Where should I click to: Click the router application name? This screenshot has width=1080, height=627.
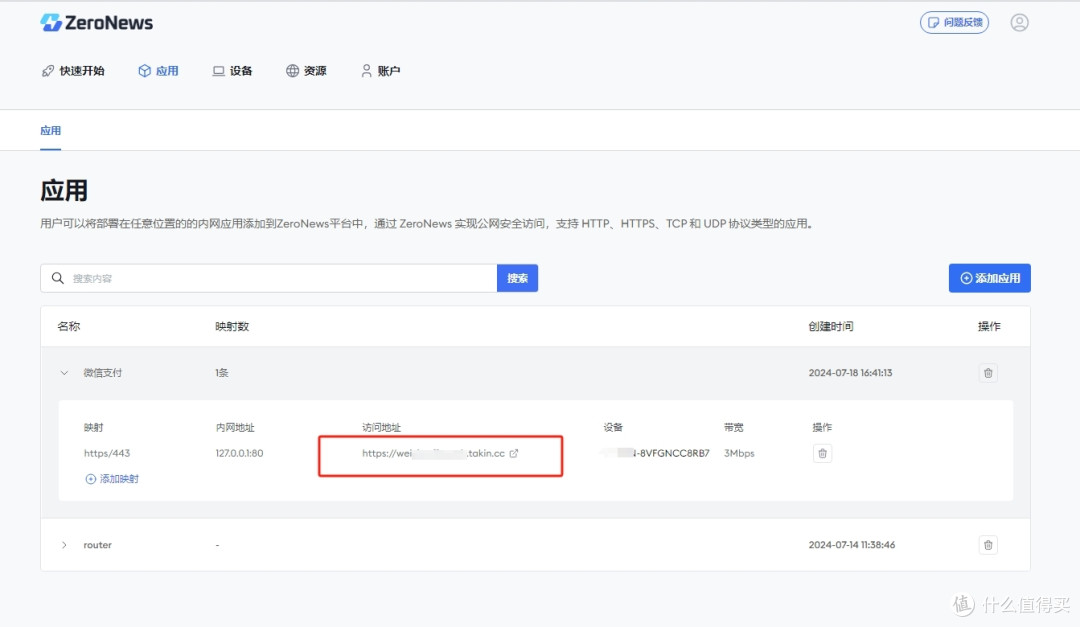pyautogui.click(x=98, y=545)
